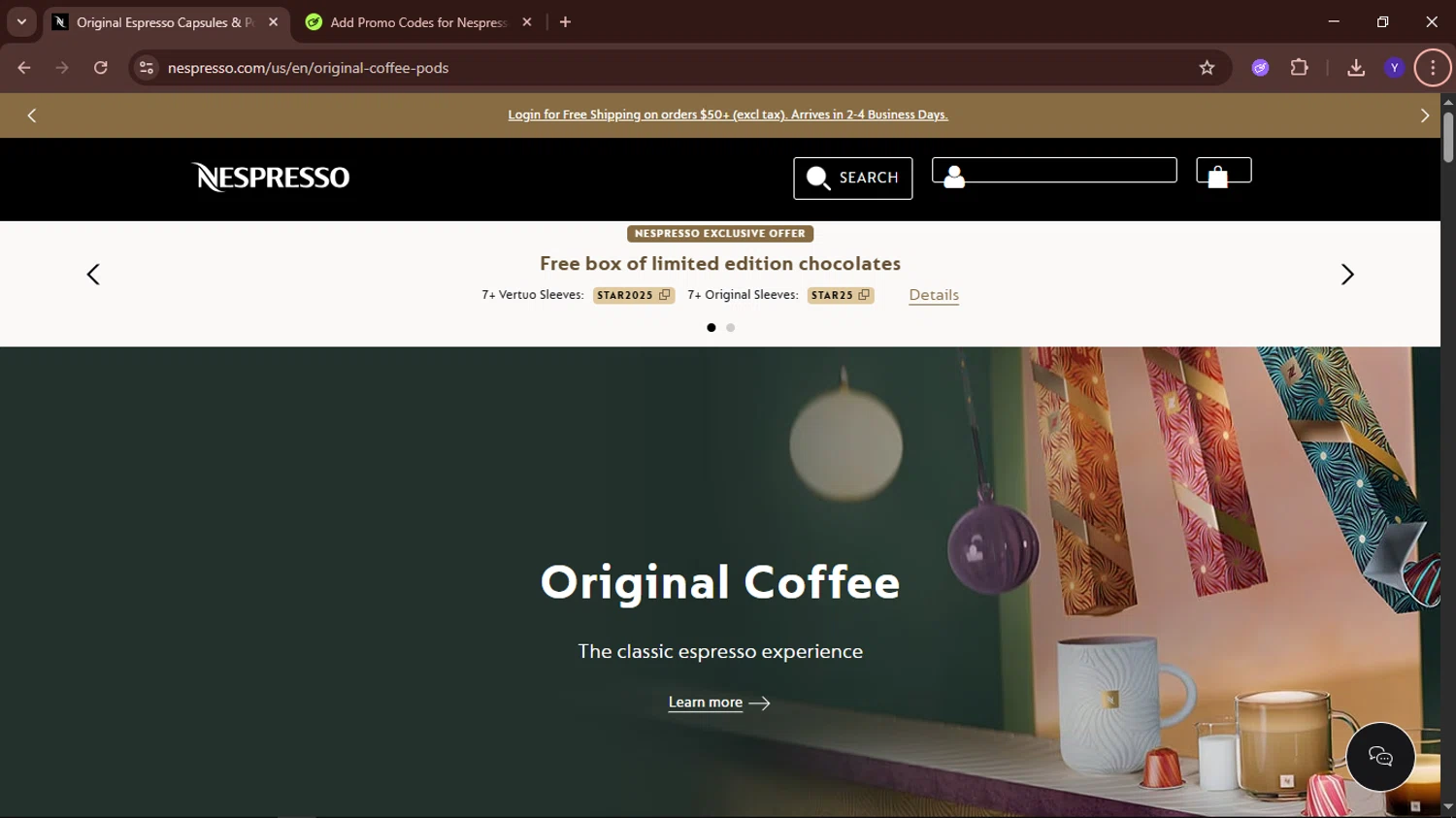
Task: Show next announcement in top banner
Action: click(x=1425, y=115)
